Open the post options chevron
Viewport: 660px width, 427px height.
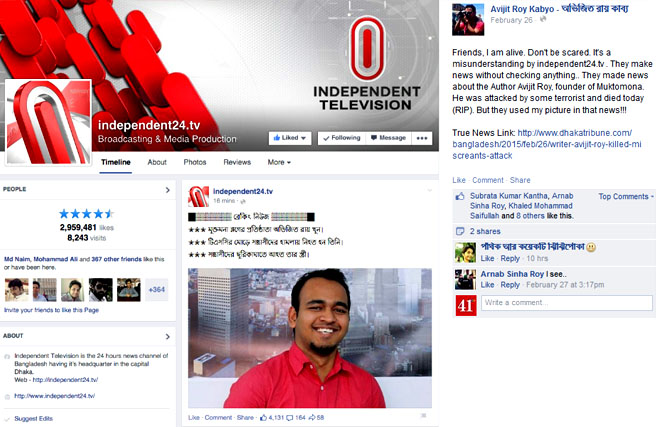pos(429,190)
